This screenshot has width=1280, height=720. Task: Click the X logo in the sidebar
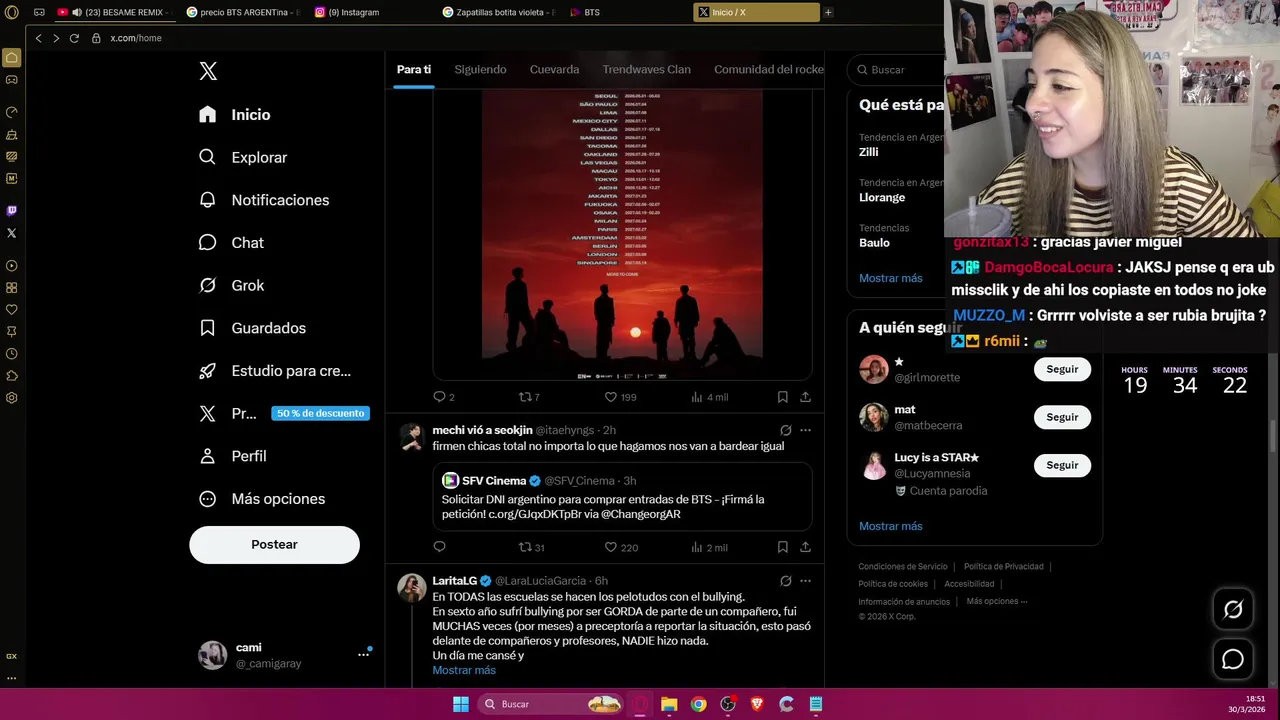[x=208, y=71]
